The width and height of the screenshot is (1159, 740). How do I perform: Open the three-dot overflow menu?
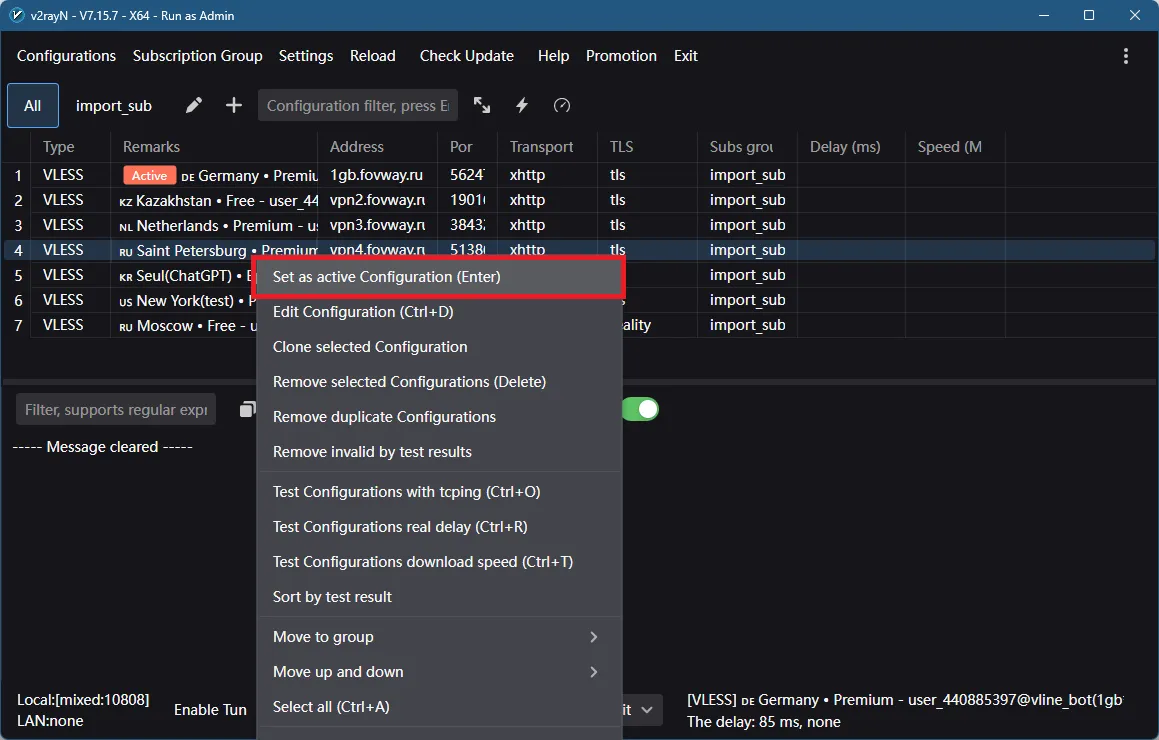click(1126, 56)
